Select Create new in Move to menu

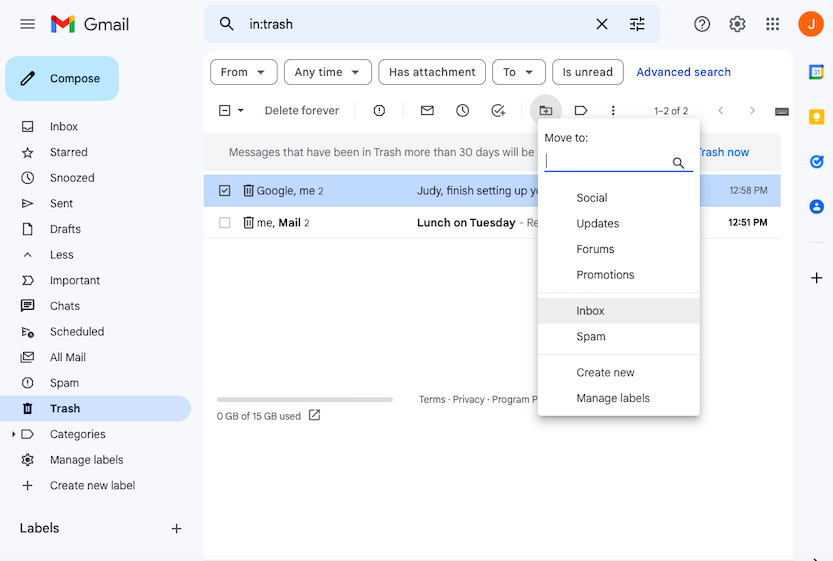618,372
